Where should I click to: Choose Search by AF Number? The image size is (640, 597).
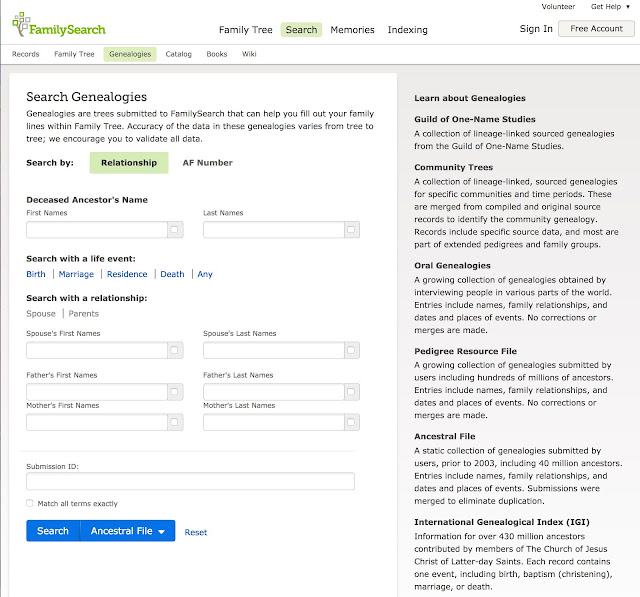pyautogui.click(x=207, y=163)
